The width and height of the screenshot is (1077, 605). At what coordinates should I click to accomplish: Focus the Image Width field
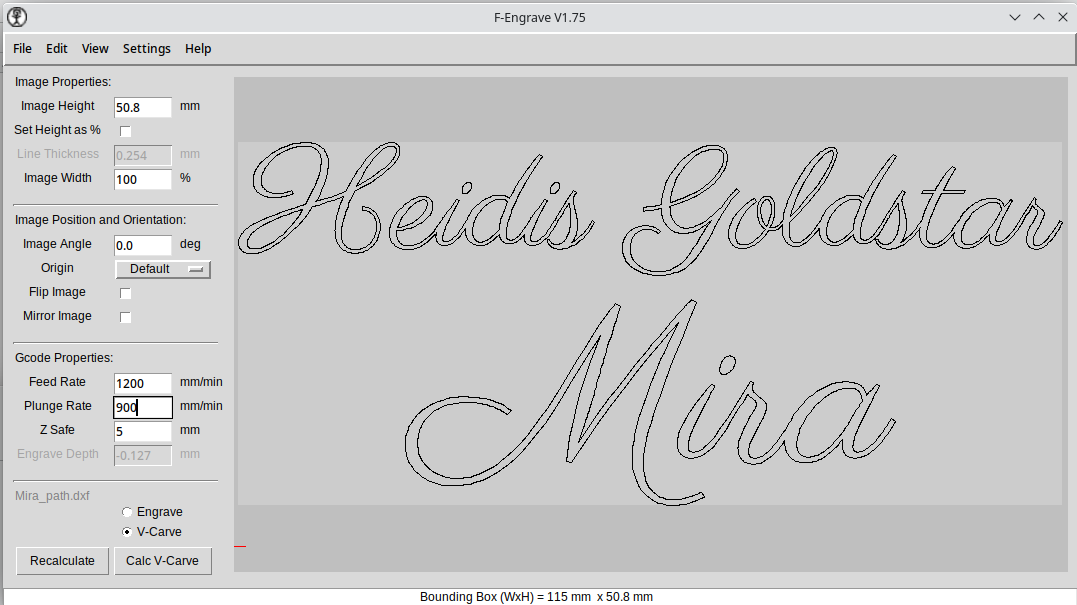click(143, 179)
